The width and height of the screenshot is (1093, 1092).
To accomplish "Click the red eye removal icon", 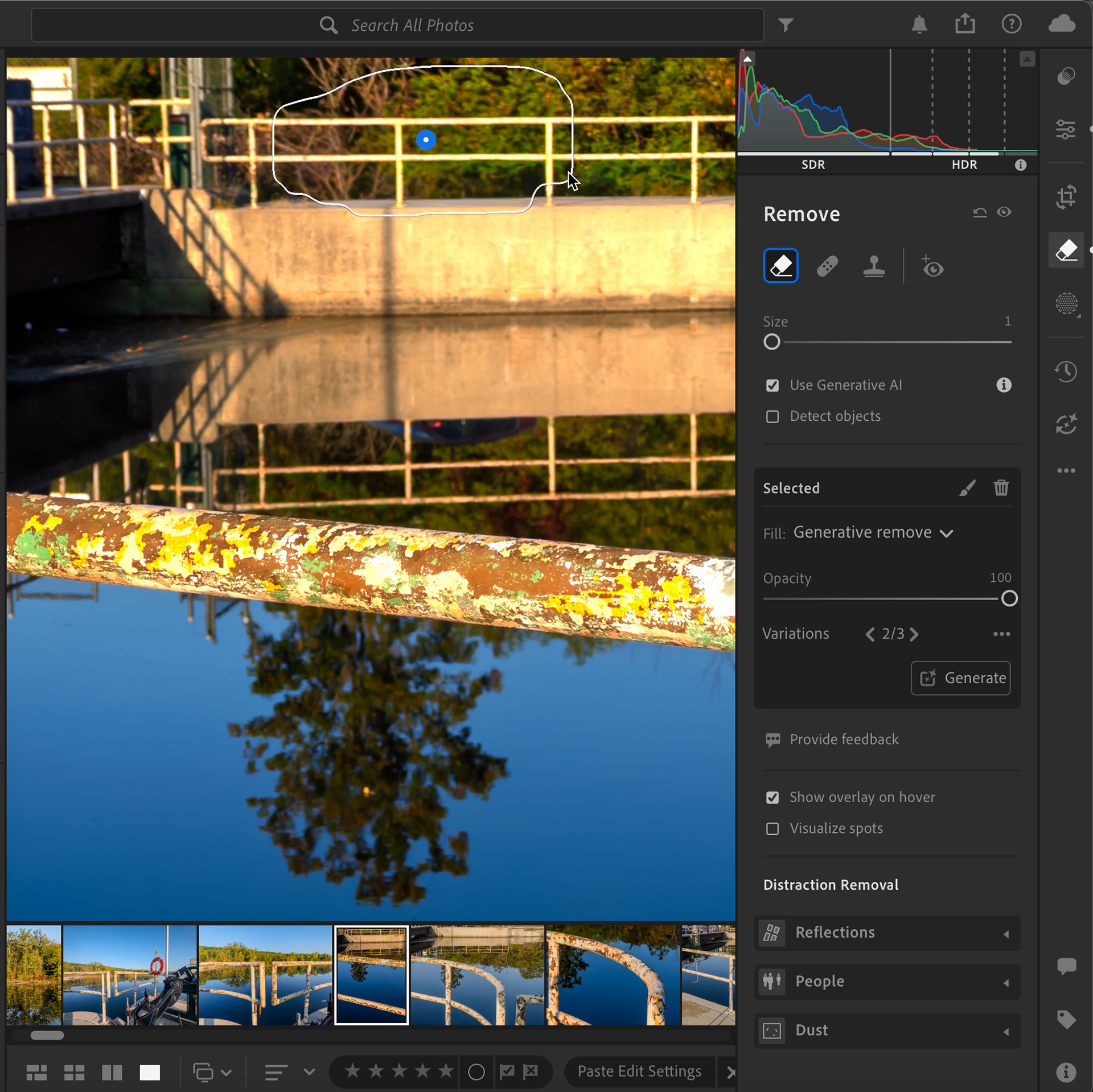I will click(932, 266).
